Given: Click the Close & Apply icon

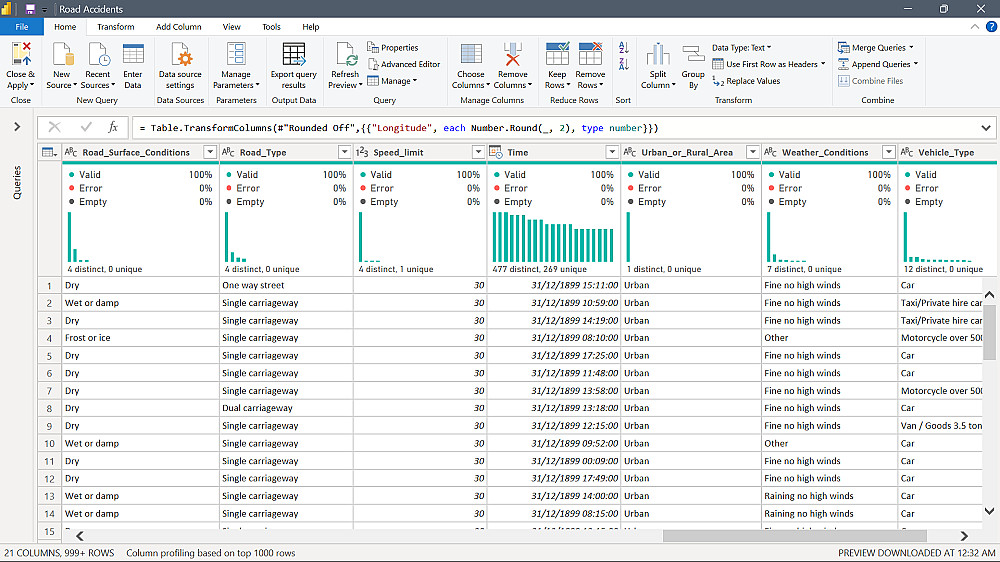Looking at the screenshot, I should 20,56.
